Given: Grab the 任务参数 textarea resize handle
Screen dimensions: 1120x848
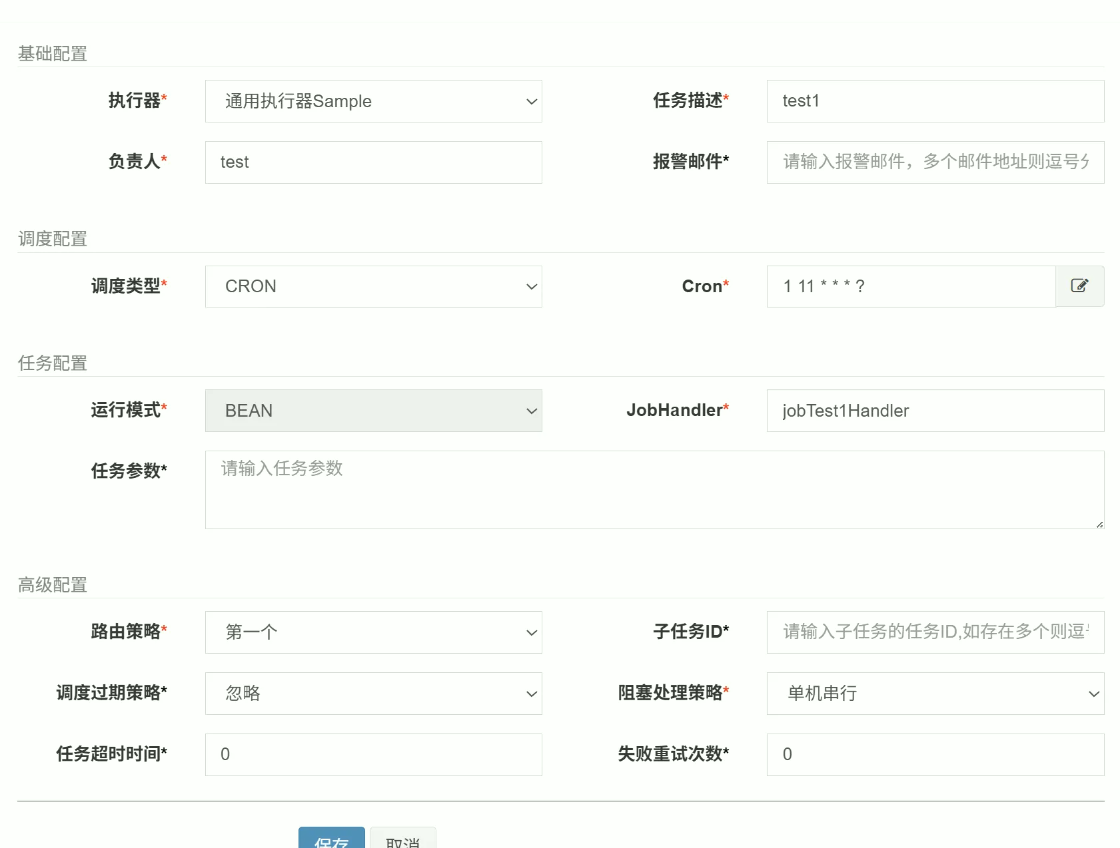Looking at the screenshot, I should pyautogui.click(x=1098, y=522).
